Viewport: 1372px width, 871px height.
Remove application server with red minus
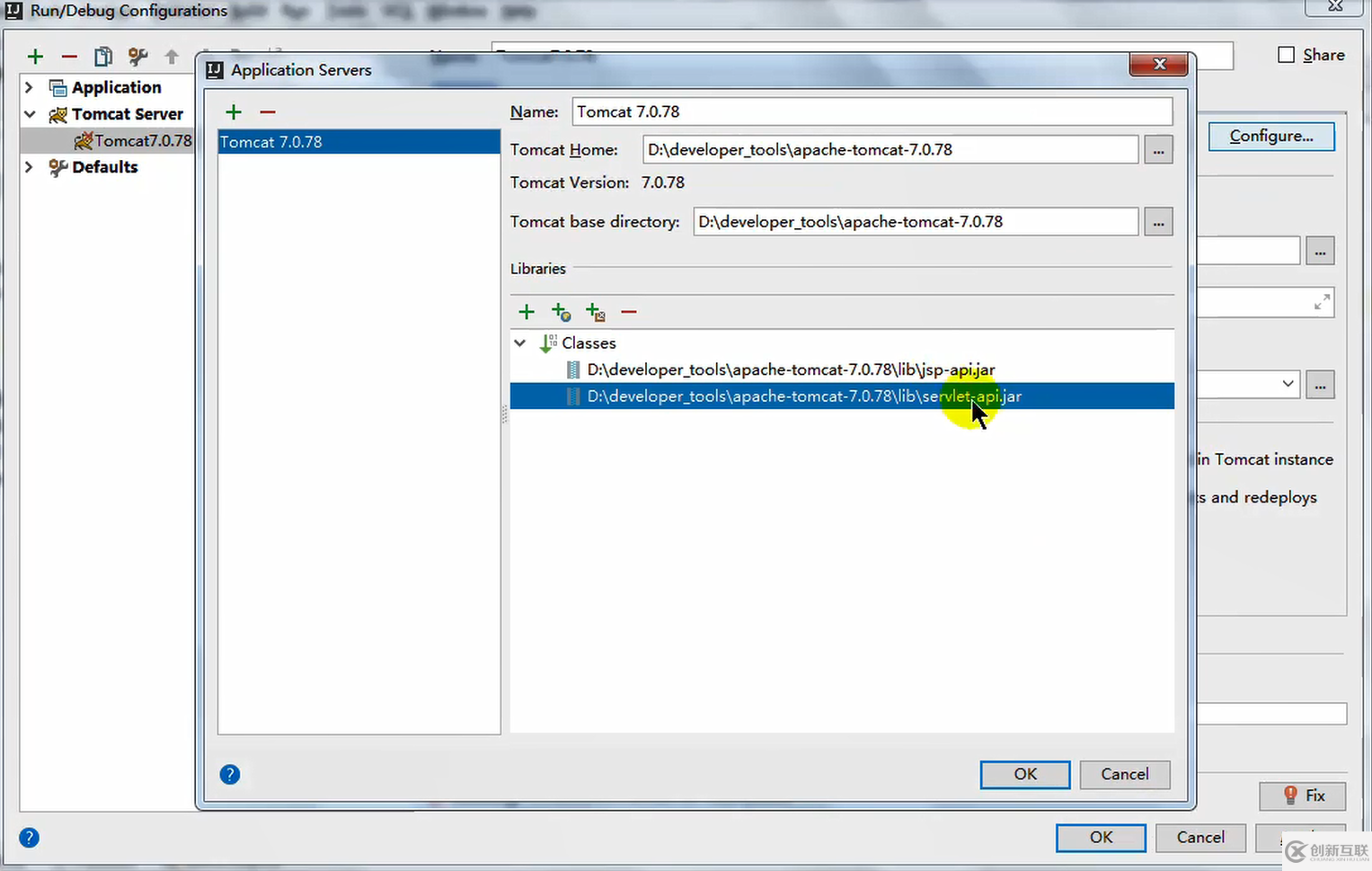click(x=268, y=111)
